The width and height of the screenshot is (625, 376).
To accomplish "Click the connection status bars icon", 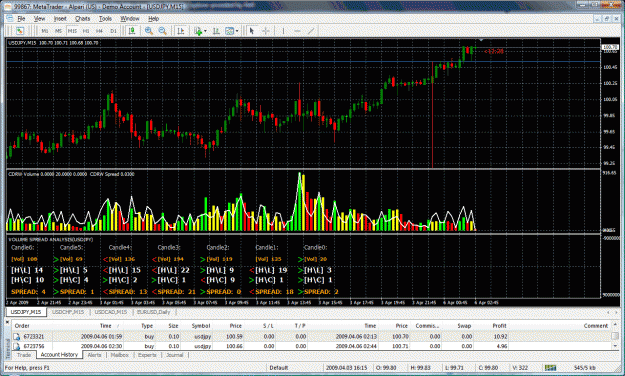I will tap(550, 367).
